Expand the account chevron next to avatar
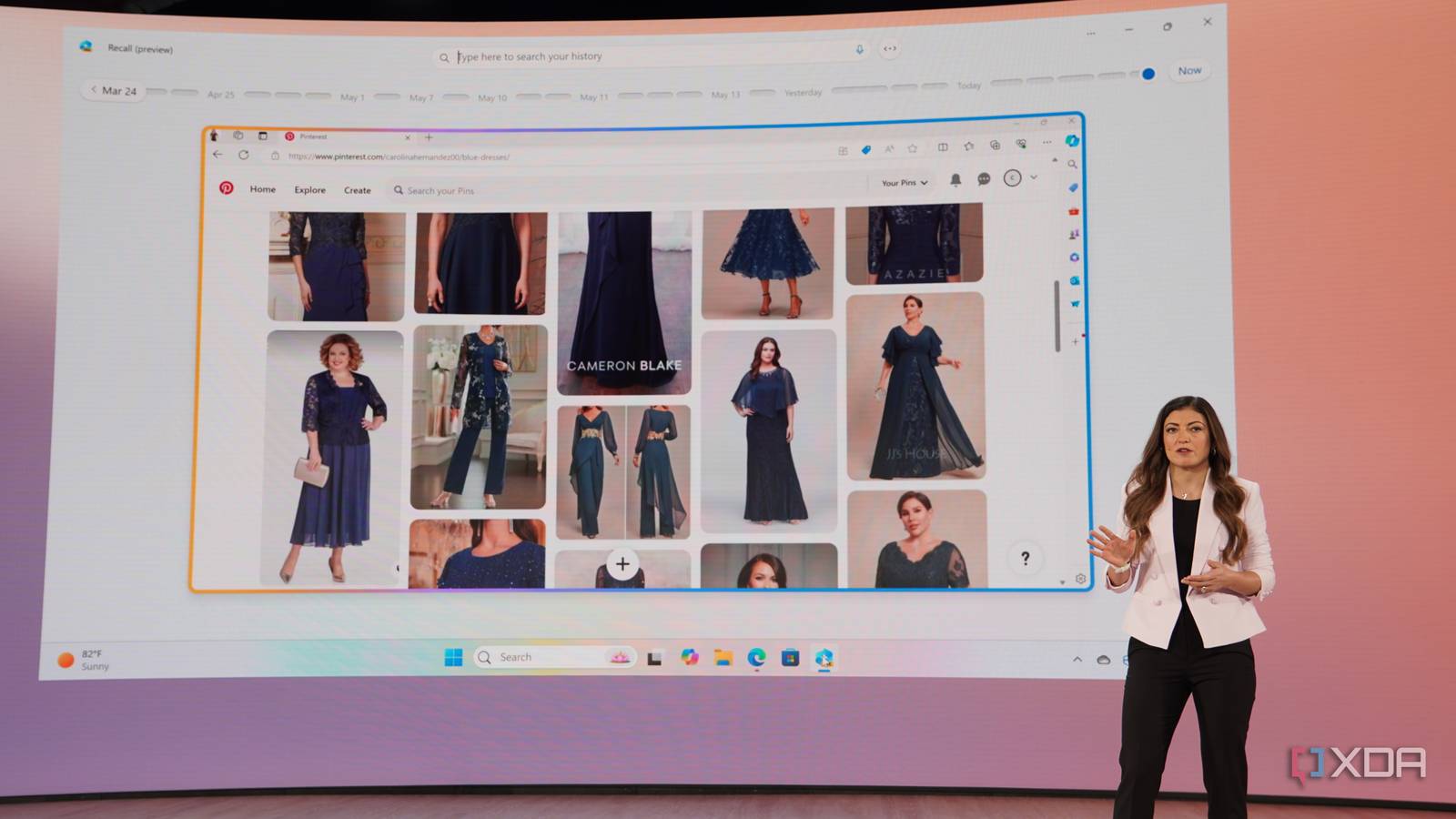Screen dimensions: 1456x819 (x=1034, y=177)
